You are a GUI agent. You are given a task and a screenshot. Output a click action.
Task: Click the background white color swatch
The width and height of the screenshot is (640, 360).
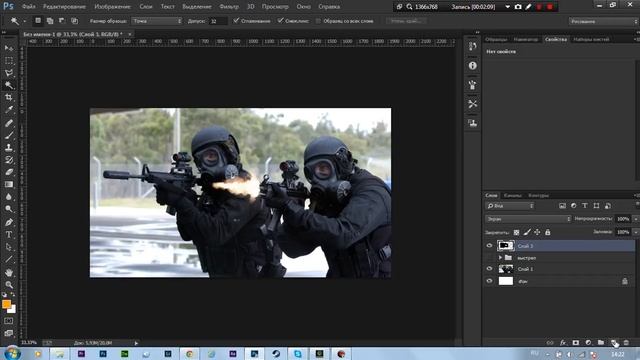point(13,310)
